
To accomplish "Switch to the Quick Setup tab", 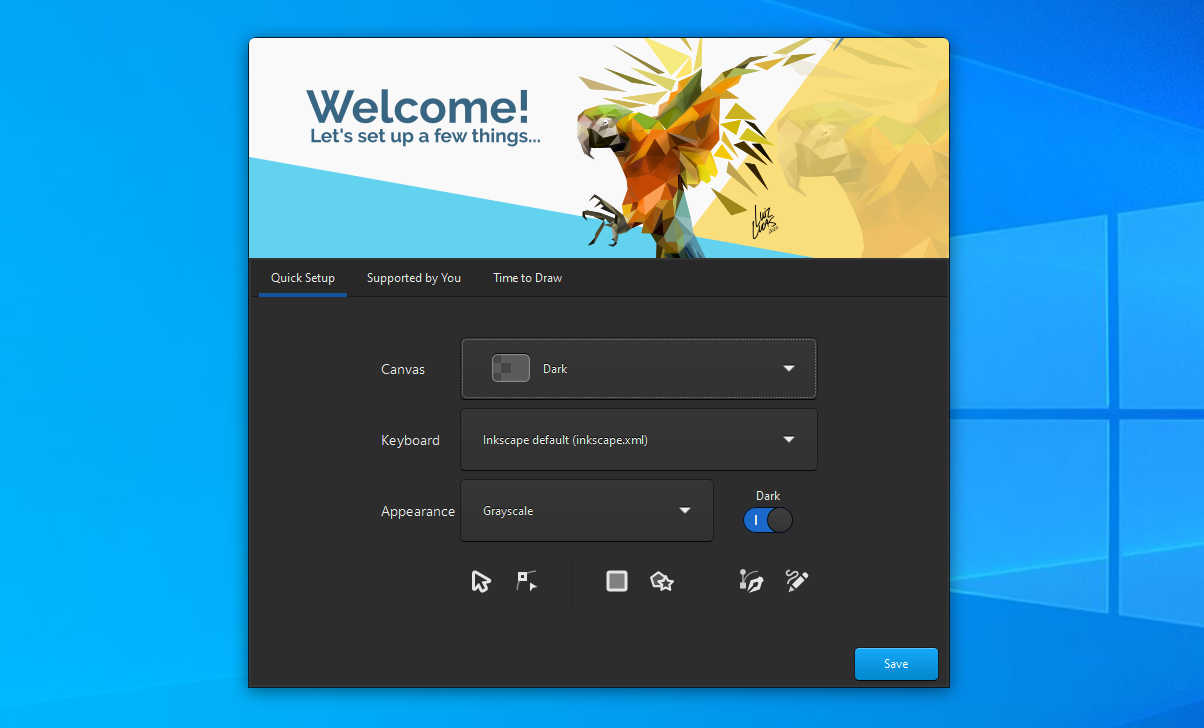I will click(303, 278).
